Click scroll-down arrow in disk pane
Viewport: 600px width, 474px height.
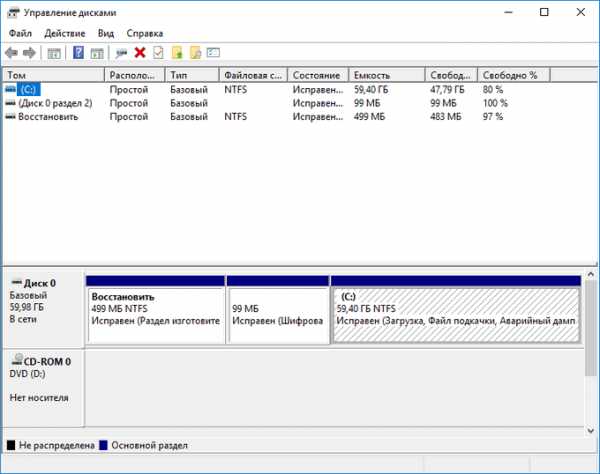[x=591, y=431]
